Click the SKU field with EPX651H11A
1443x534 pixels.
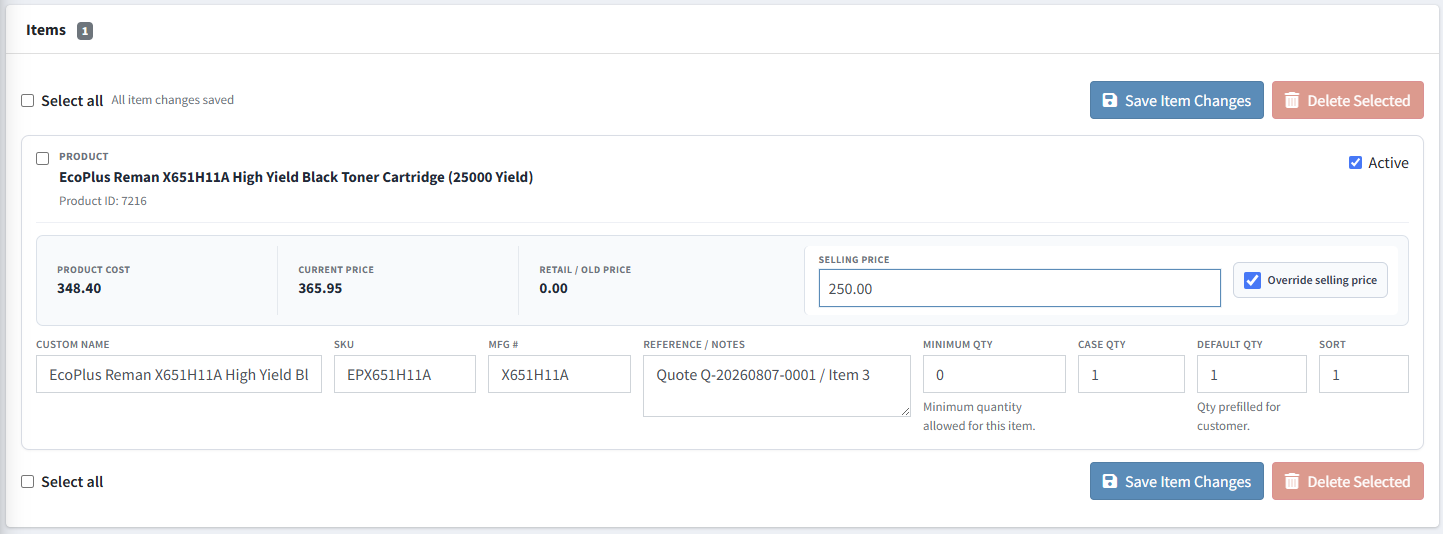click(x=405, y=374)
